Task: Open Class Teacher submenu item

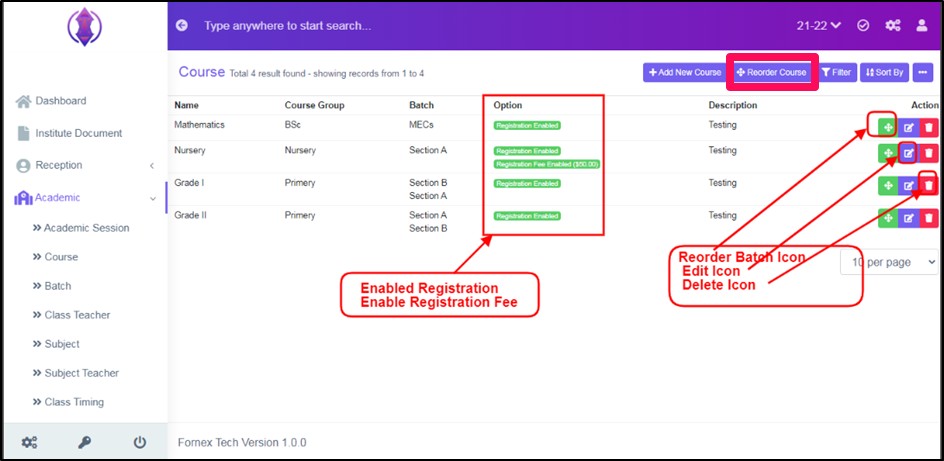Action: (x=71, y=315)
